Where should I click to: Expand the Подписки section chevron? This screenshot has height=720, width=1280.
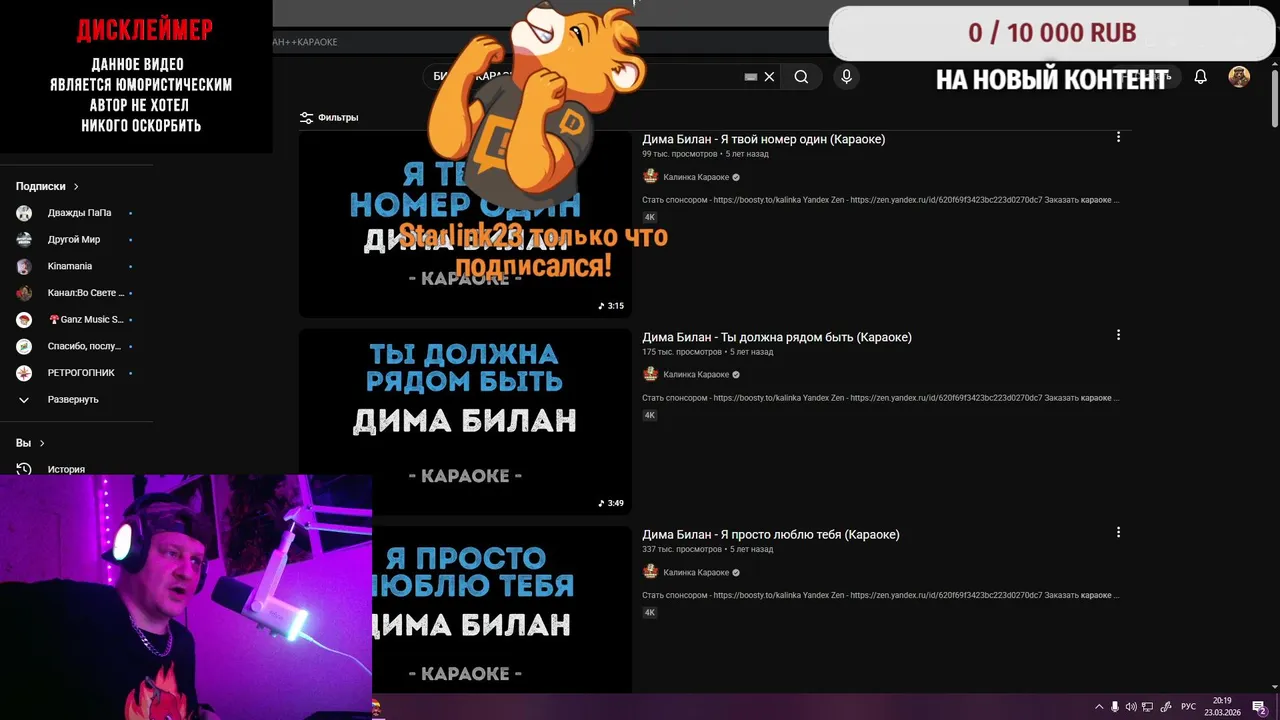coord(76,186)
